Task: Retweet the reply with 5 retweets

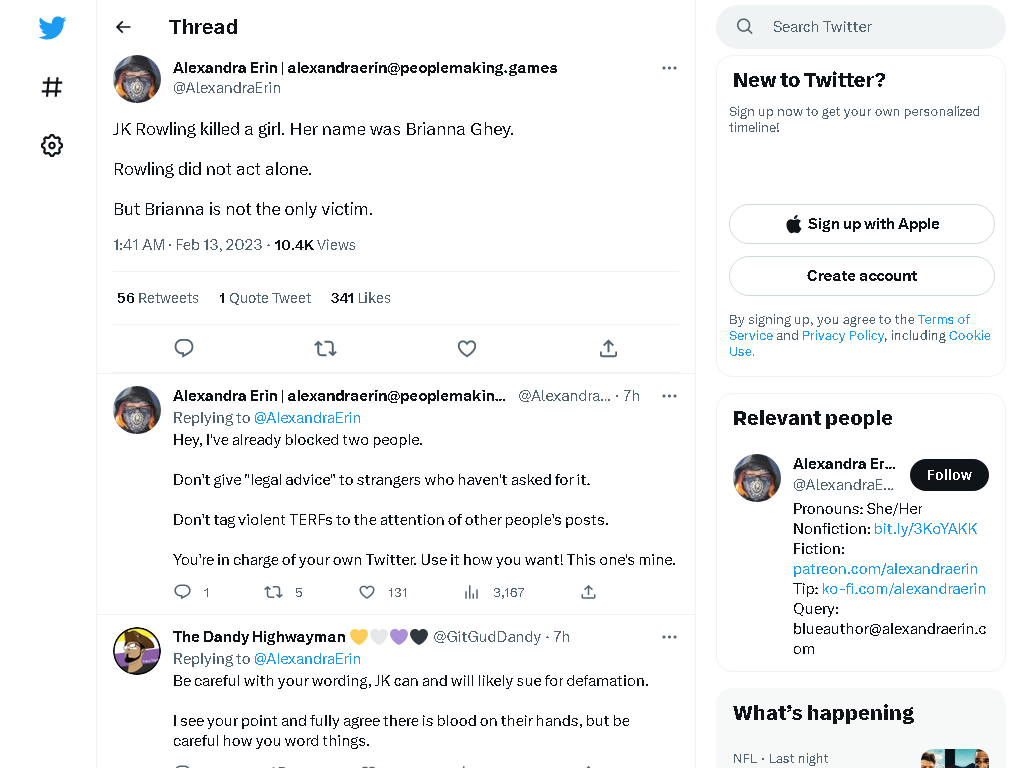Action: tap(273, 592)
